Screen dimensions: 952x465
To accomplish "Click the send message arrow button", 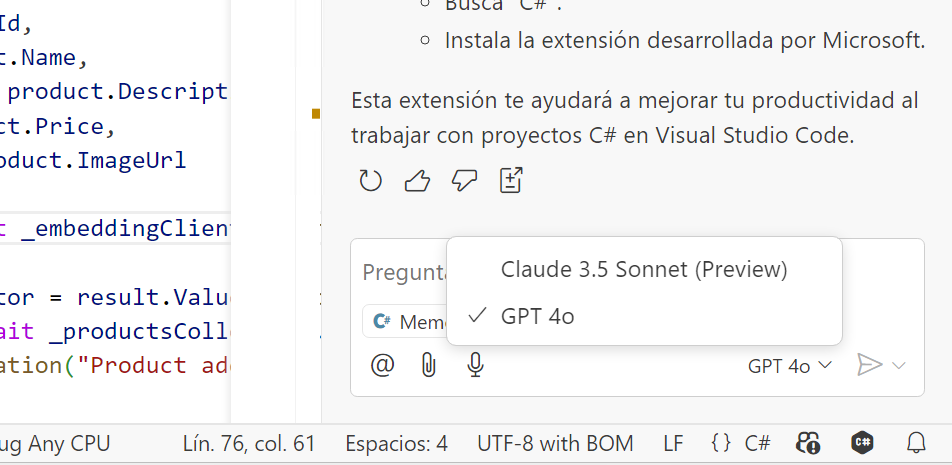I will point(869,365).
